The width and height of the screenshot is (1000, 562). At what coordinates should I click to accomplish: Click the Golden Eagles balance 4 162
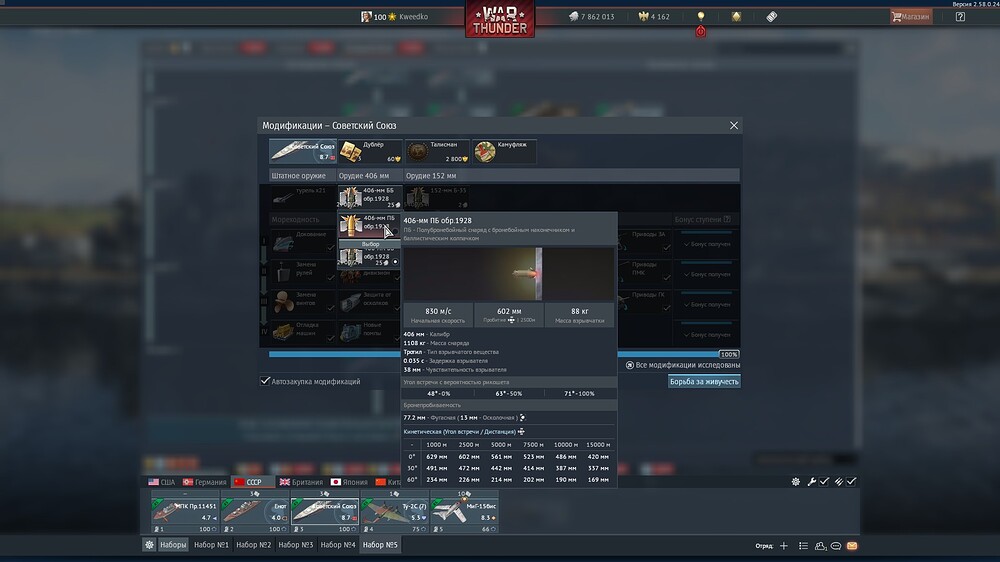654,17
